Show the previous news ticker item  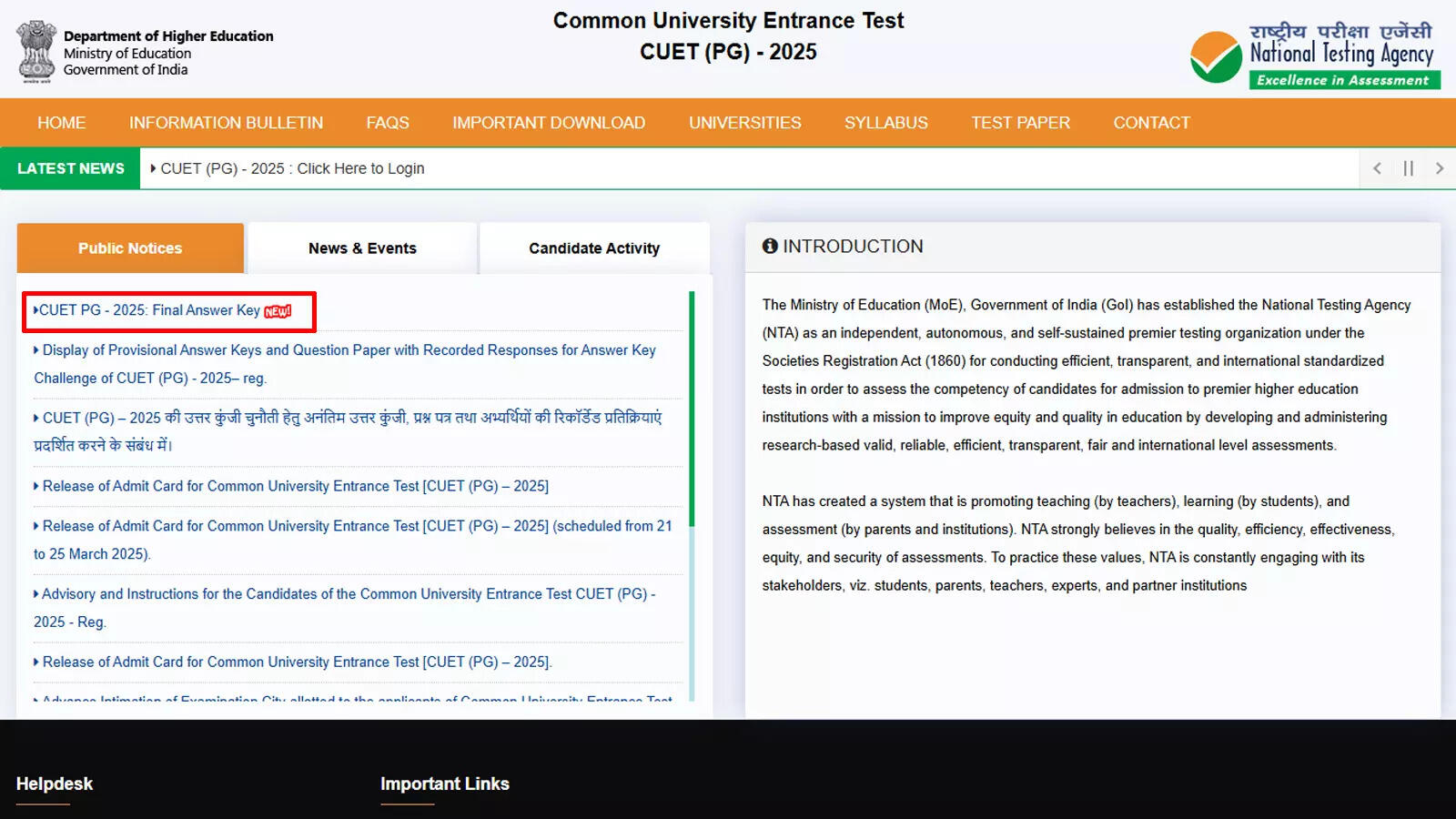click(x=1377, y=168)
